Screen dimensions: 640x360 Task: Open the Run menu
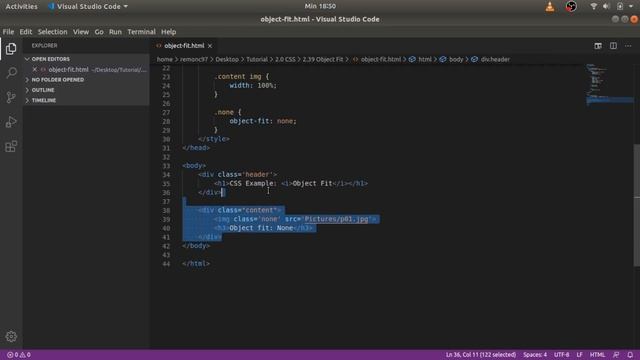tap(115, 32)
